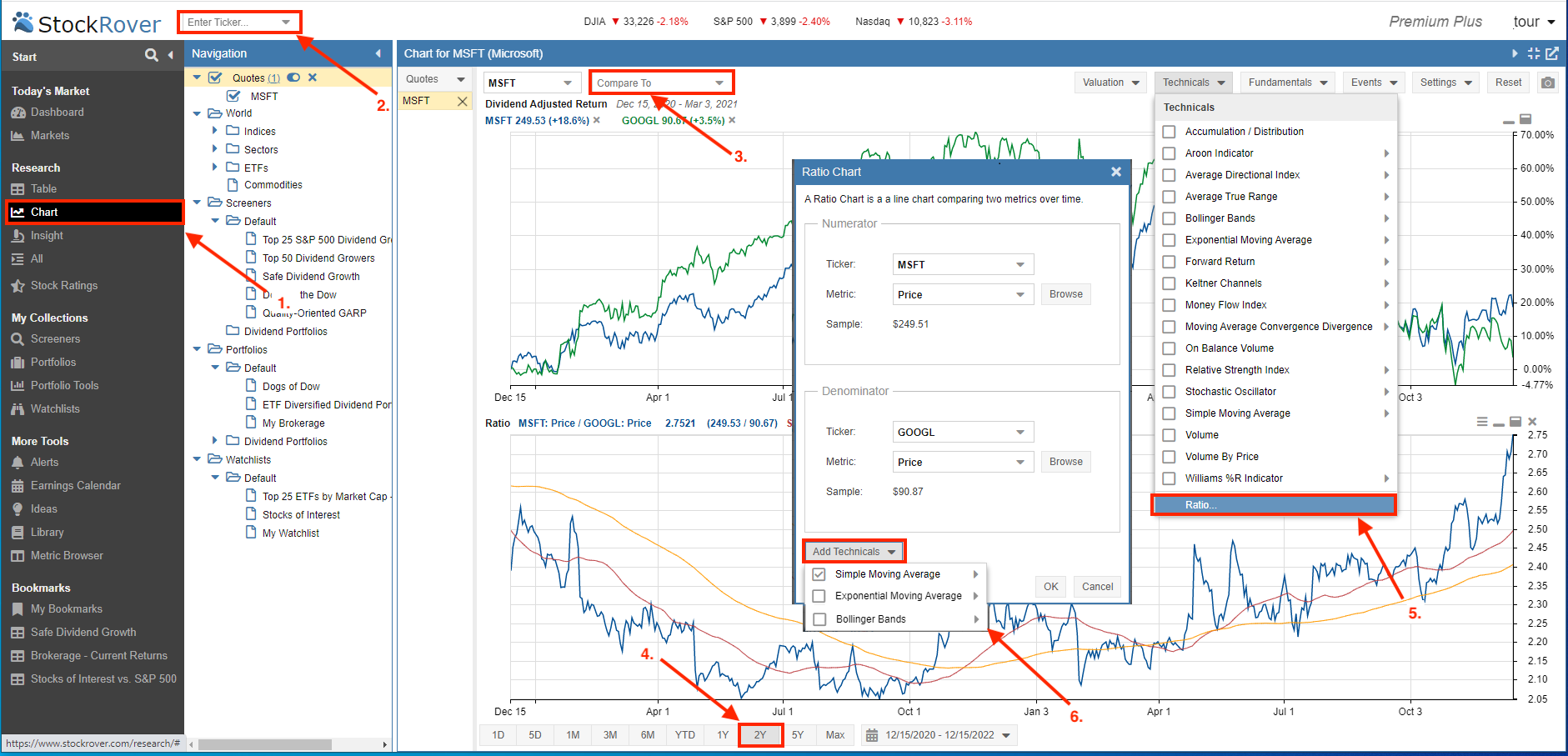Open the Add Technicals dropdown button
This screenshot has height=756, width=1568.
(854, 551)
